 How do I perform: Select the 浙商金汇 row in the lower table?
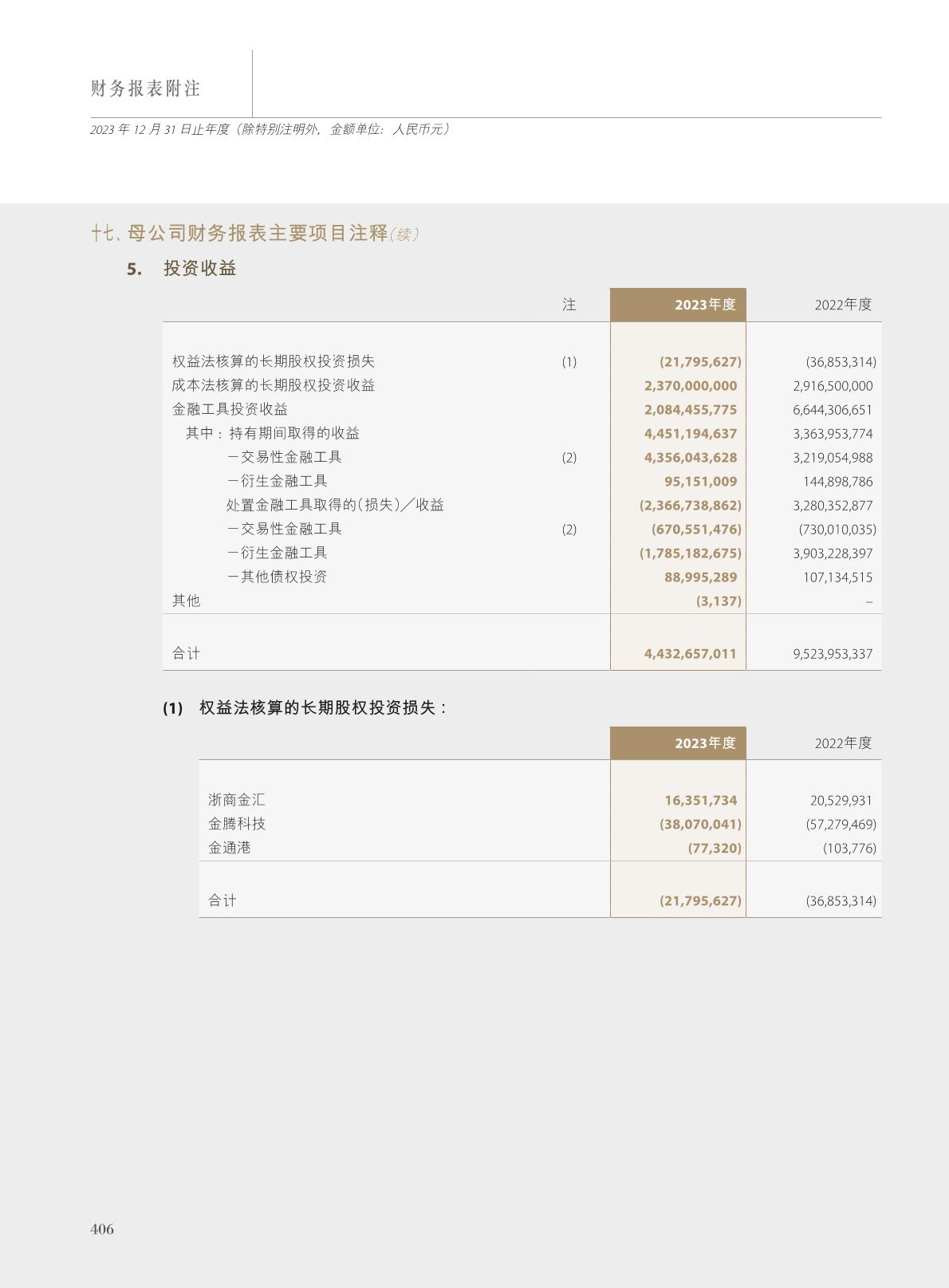click(237, 800)
